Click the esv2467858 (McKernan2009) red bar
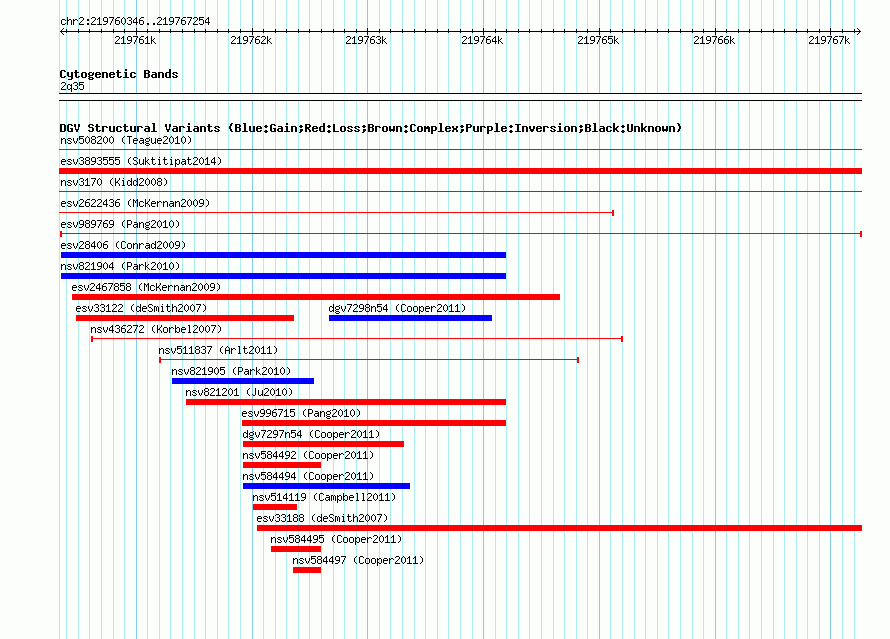The height and width of the screenshot is (639, 890). click(x=316, y=297)
